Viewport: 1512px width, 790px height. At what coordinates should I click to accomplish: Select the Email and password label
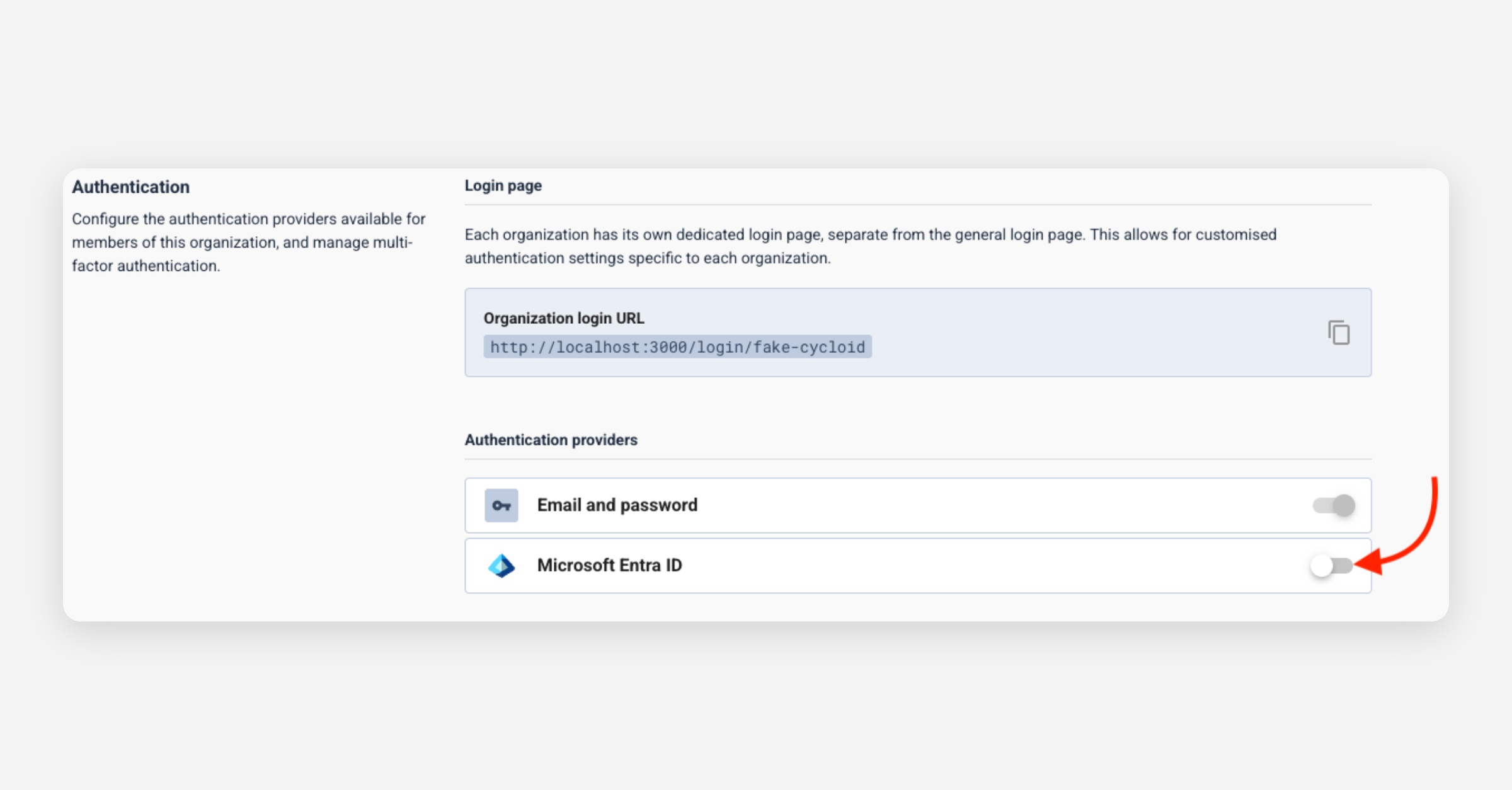tap(617, 505)
